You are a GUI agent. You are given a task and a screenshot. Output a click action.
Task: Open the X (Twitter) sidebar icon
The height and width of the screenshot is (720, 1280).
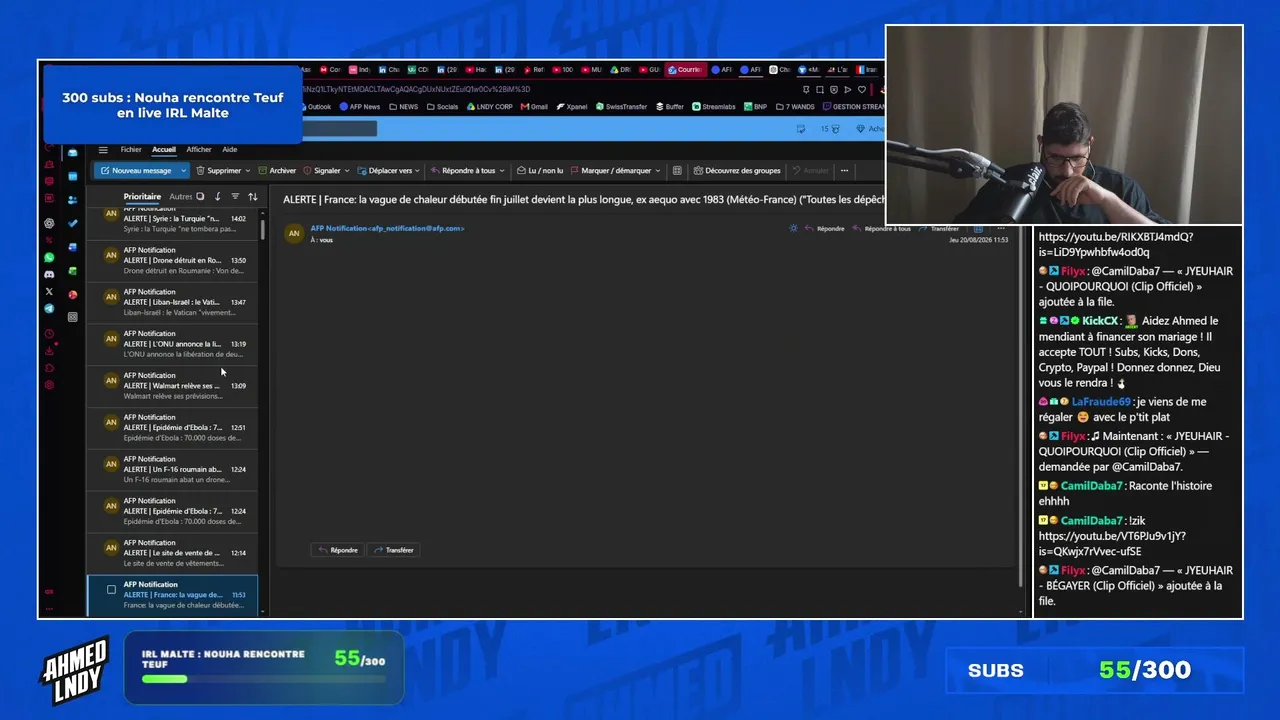click(x=49, y=291)
